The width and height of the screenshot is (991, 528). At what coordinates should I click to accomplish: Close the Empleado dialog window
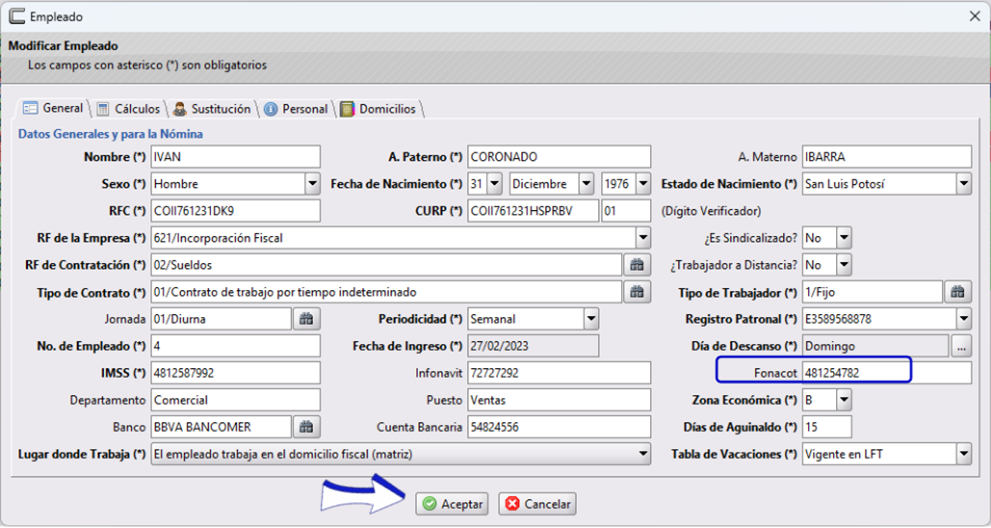point(975,16)
